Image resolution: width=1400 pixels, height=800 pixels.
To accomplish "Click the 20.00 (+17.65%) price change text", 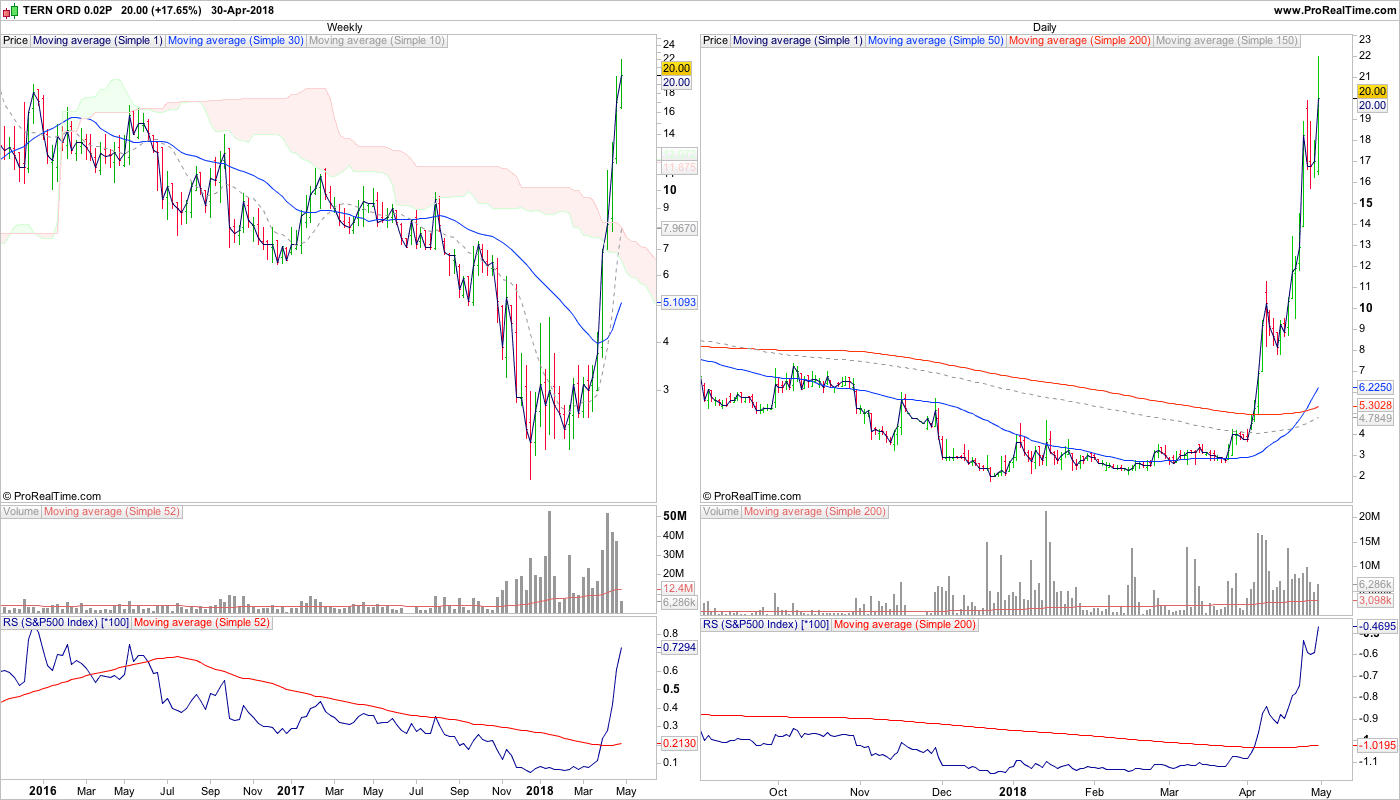I will pyautogui.click(x=161, y=10).
